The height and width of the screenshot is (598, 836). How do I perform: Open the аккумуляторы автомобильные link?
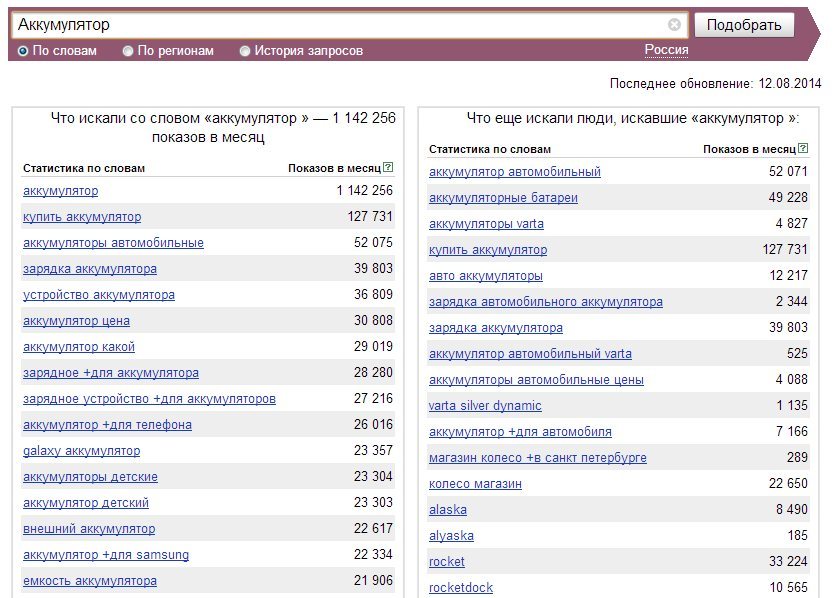coord(113,243)
